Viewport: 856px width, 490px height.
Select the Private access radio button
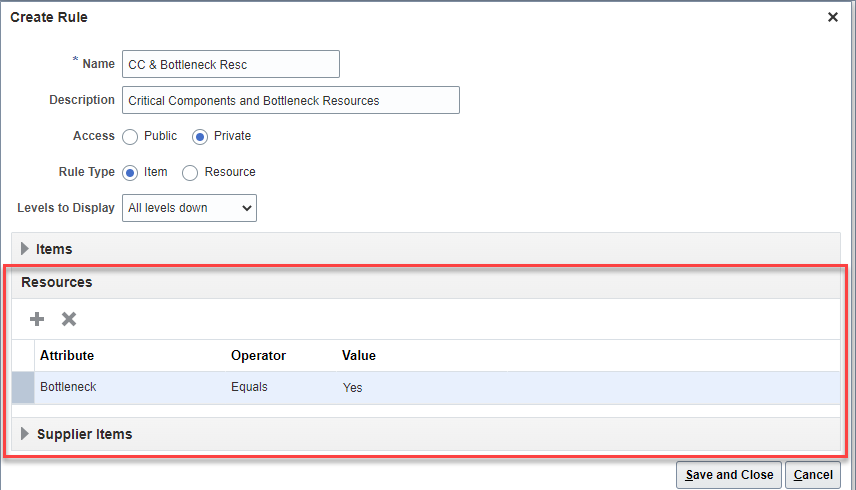tap(199, 136)
